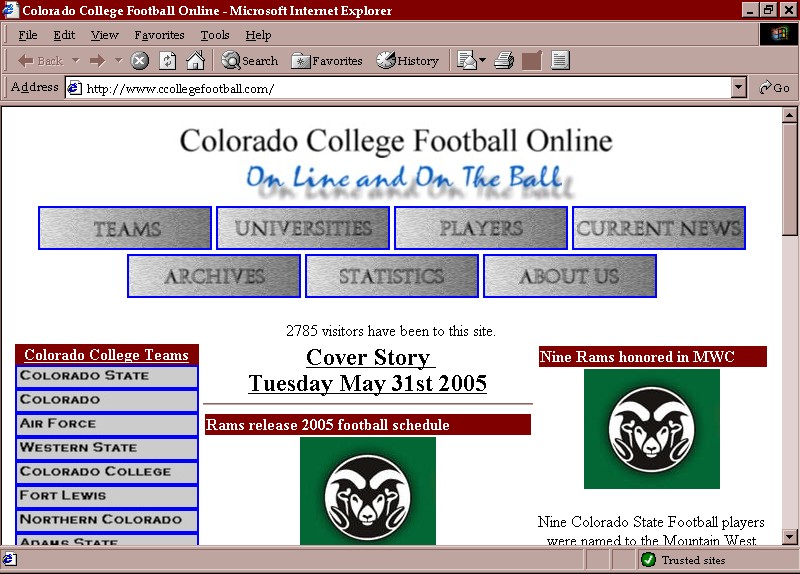Viewport: 800px width, 574px height.
Task: Select the Colorado College team button
Action: [x=107, y=472]
